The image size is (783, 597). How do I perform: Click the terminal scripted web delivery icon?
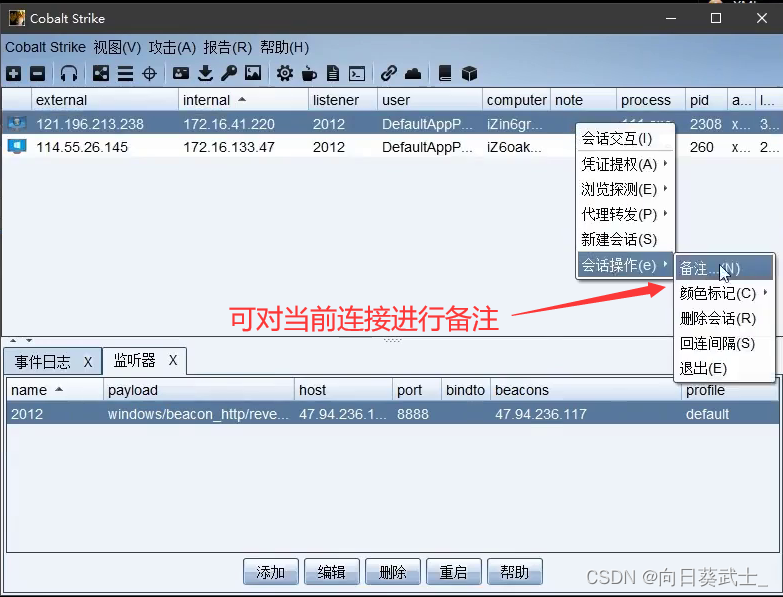point(357,74)
